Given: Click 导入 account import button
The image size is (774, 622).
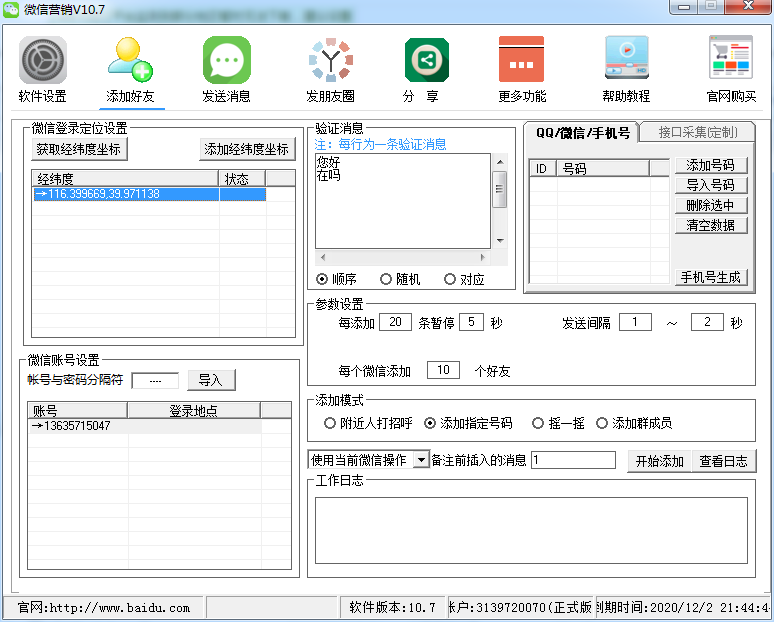Looking at the screenshot, I should [x=211, y=380].
